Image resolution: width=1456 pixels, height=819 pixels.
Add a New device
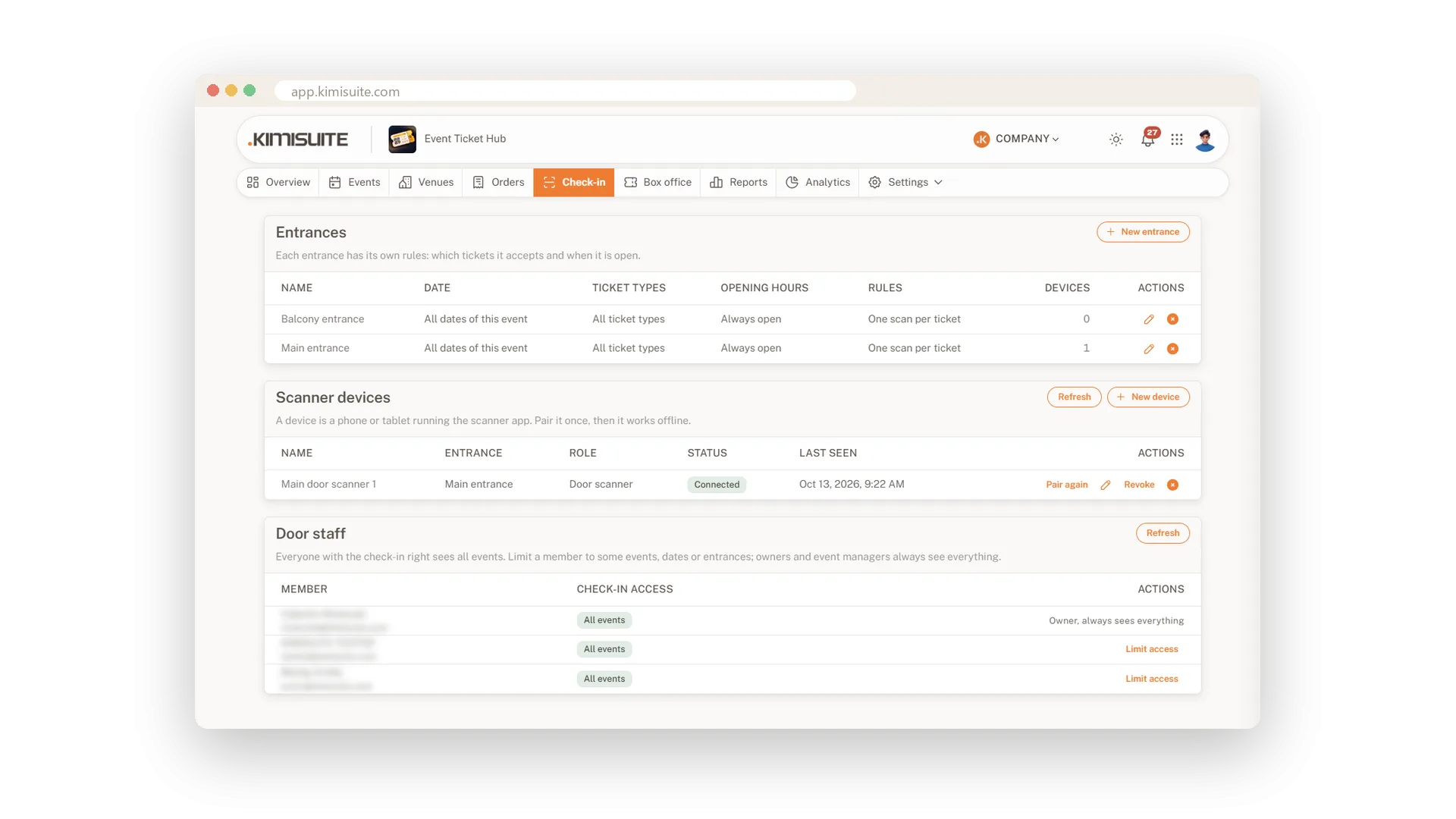[1148, 397]
